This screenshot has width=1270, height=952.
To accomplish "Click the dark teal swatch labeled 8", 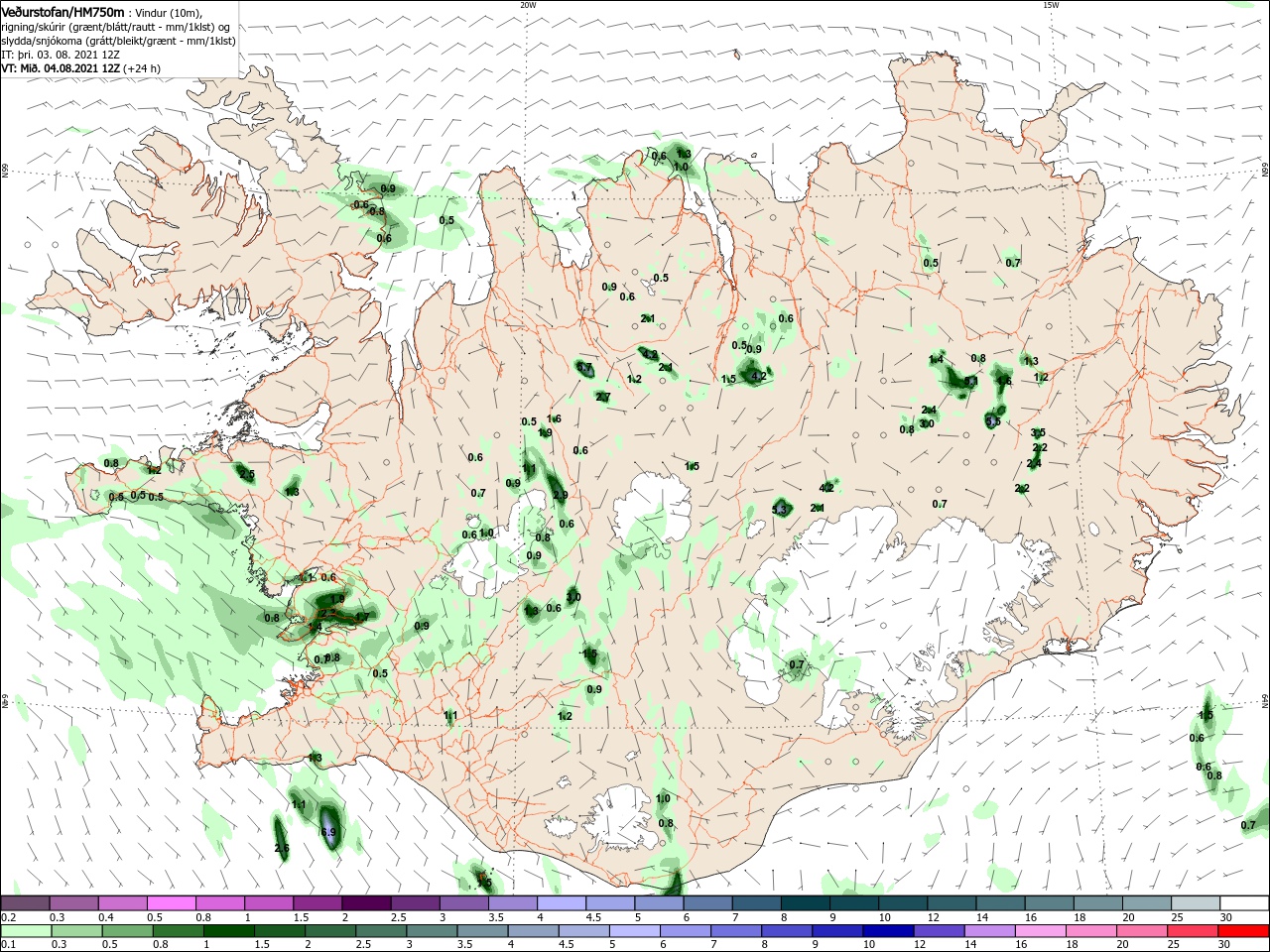I will click(x=806, y=903).
